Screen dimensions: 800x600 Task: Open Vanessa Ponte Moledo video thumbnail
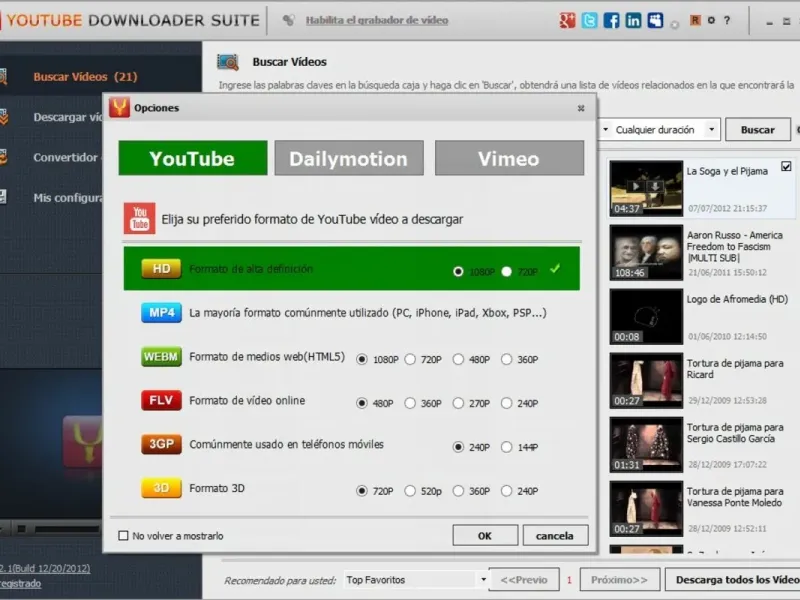tap(646, 509)
